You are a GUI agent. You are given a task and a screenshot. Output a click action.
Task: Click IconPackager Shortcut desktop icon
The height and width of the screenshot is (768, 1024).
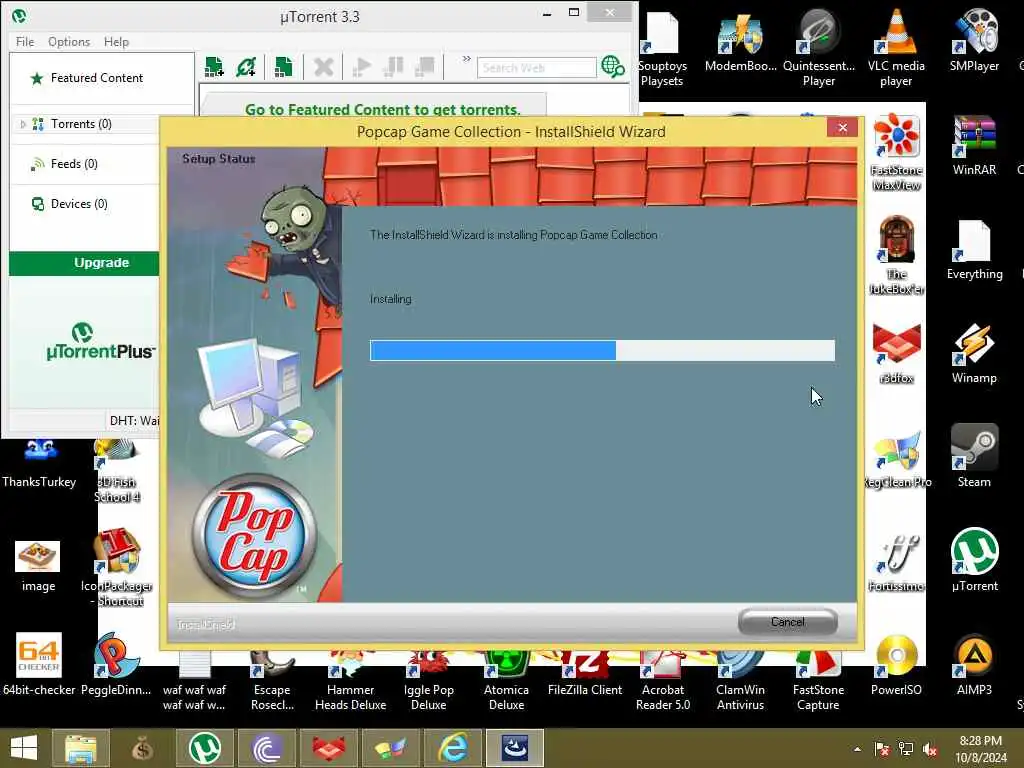pyautogui.click(x=116, y=567)
